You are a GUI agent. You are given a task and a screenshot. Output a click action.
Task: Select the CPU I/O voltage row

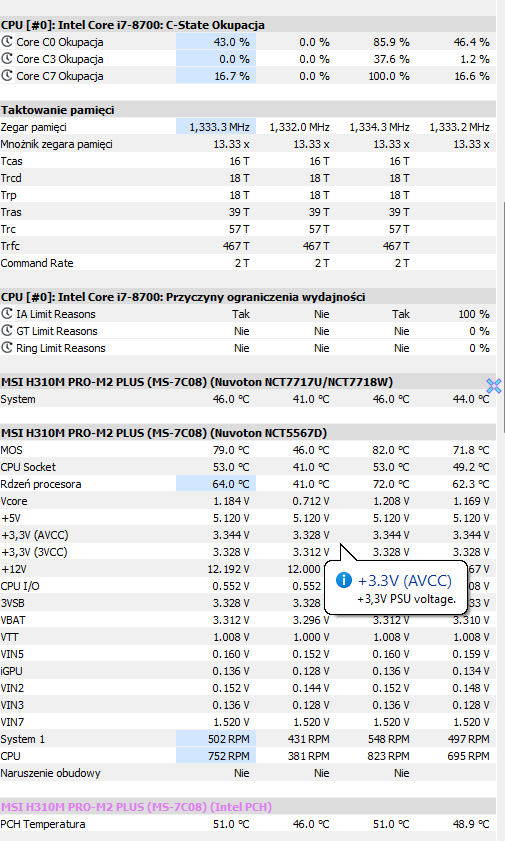click(x=248, y=586)
